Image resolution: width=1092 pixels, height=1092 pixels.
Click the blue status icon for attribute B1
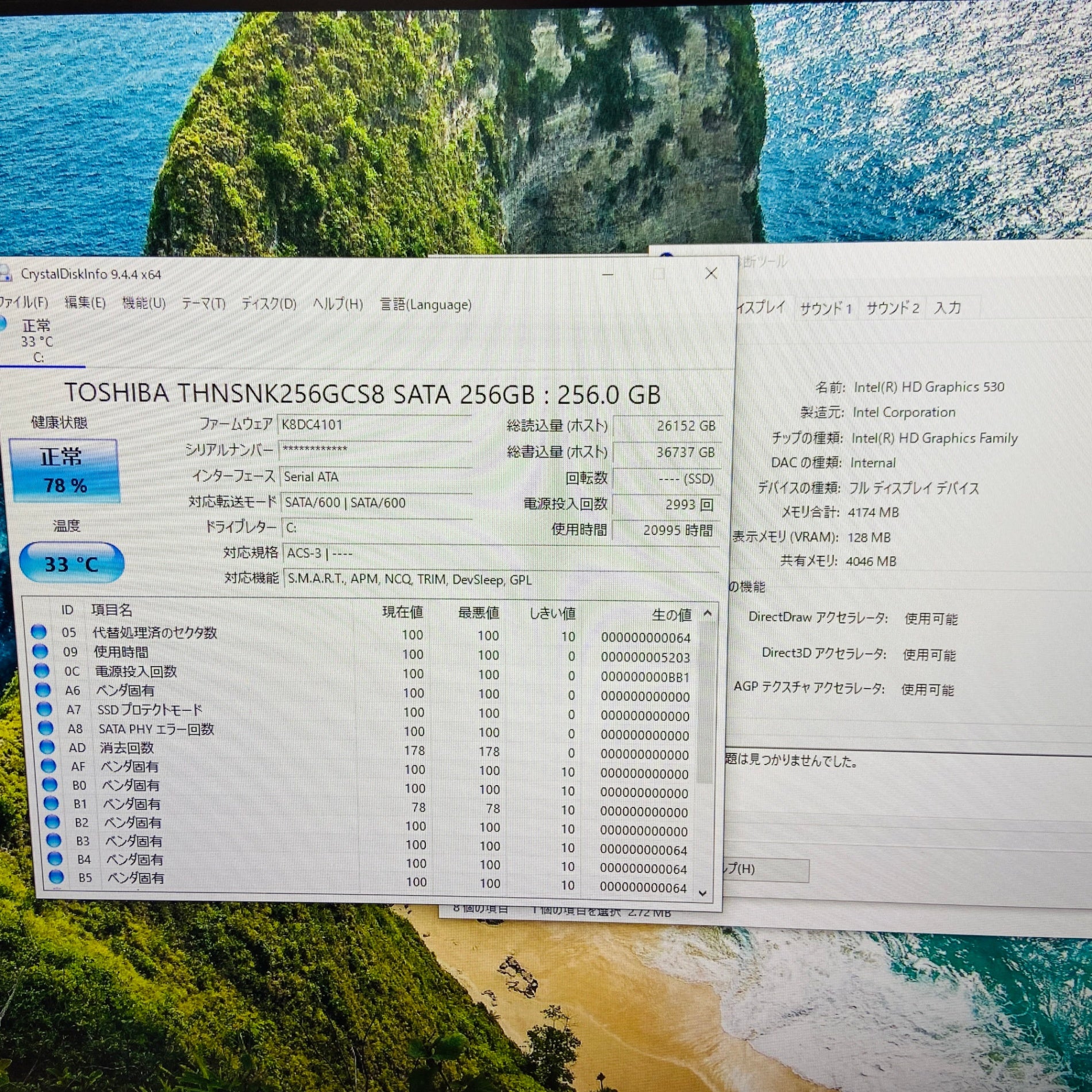[51, 803]
